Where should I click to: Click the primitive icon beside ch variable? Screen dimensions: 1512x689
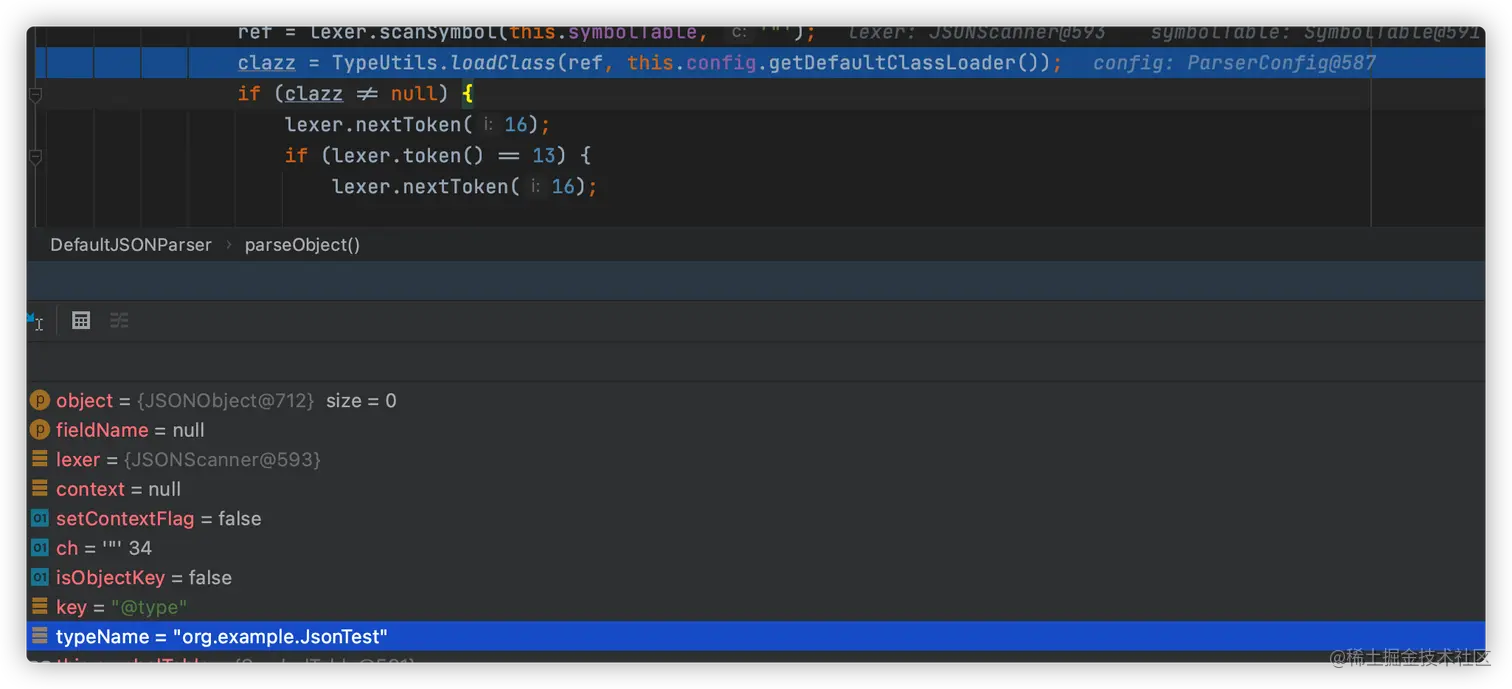(x=39, y=548)
